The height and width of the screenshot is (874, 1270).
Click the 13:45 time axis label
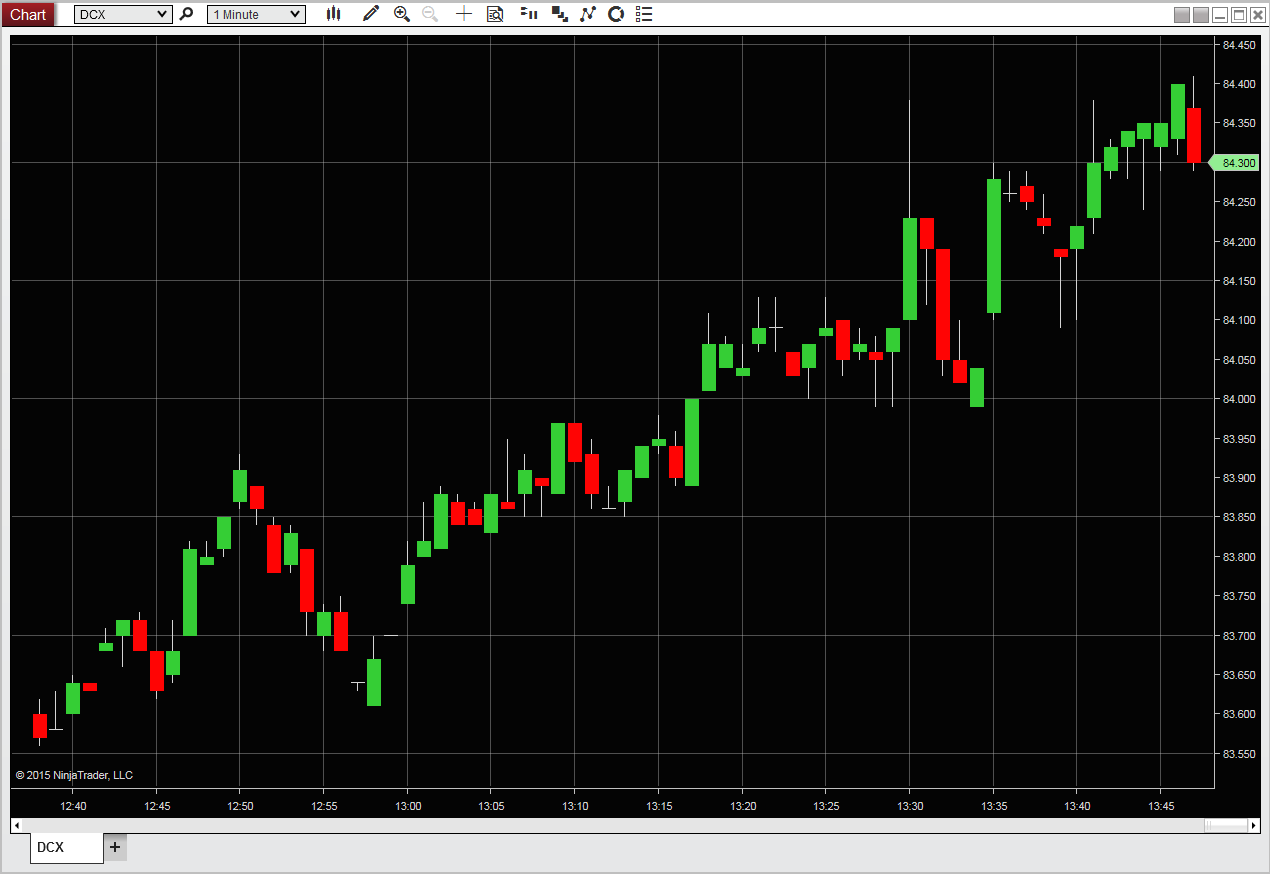pos(1160,805)
